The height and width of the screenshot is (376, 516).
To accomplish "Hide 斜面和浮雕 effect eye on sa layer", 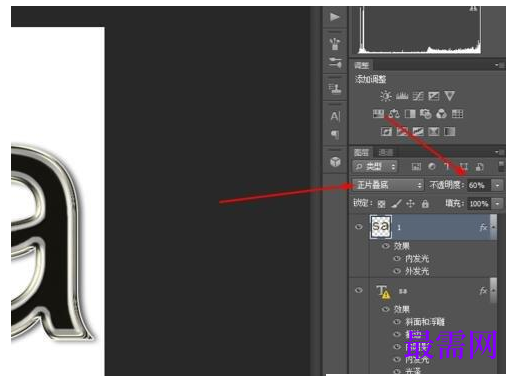I will (x=397, y=322).
